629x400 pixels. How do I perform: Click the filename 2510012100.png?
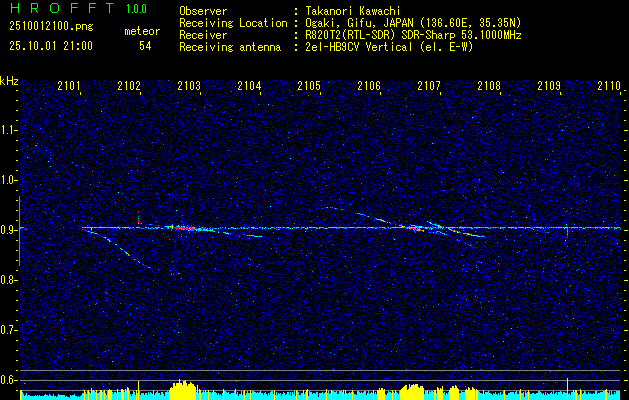tap(51, 26)
